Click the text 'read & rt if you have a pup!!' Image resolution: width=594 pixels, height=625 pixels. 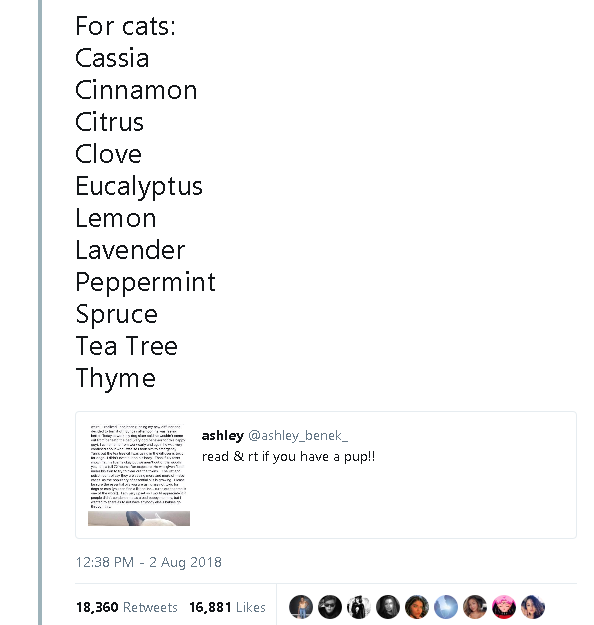coord(288,456)
